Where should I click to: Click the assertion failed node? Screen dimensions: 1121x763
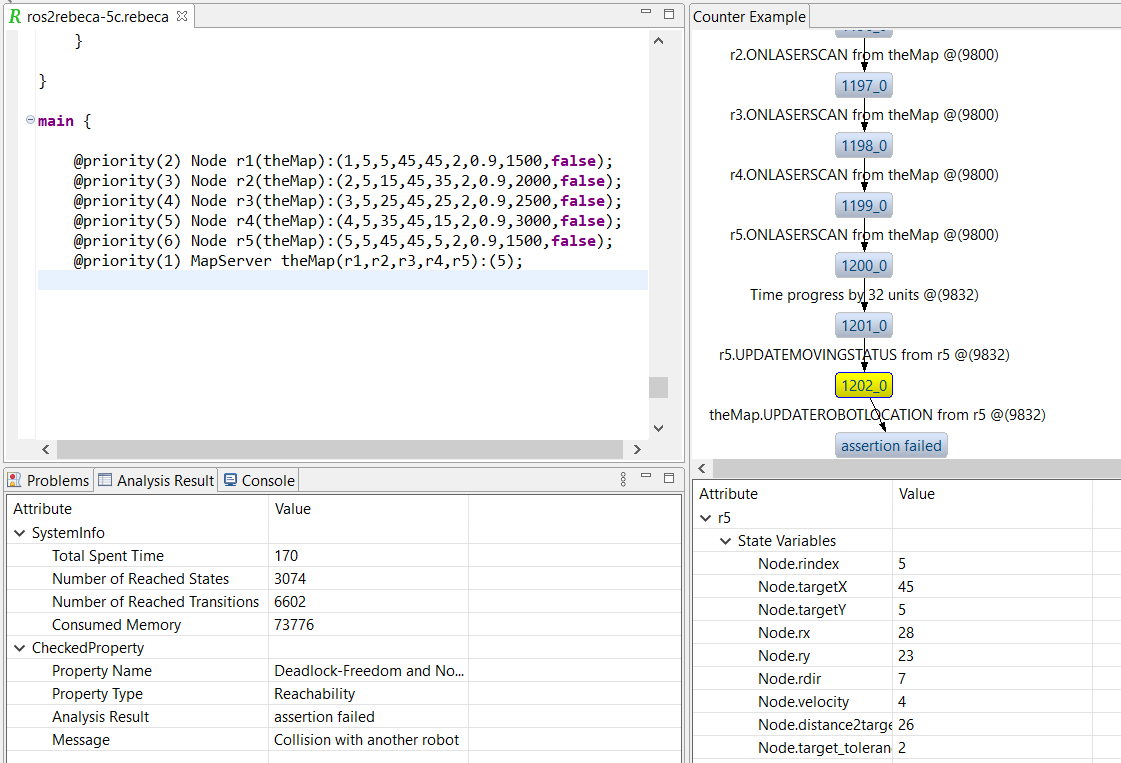(x=891, y=446)
